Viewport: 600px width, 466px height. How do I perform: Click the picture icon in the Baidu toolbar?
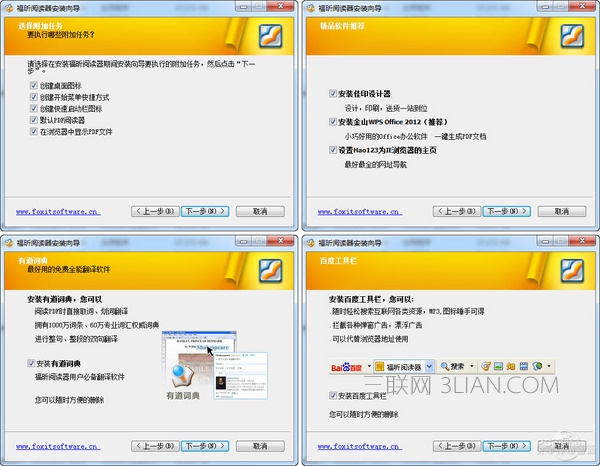[x=498, y=367]
